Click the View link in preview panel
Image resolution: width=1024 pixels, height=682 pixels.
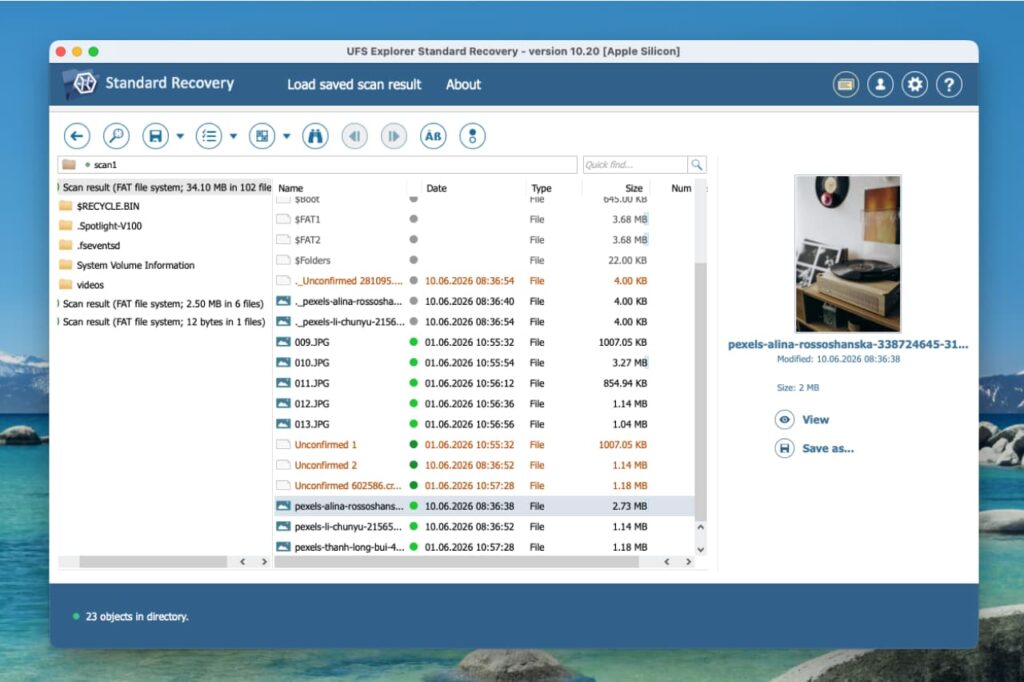[815, 420]
